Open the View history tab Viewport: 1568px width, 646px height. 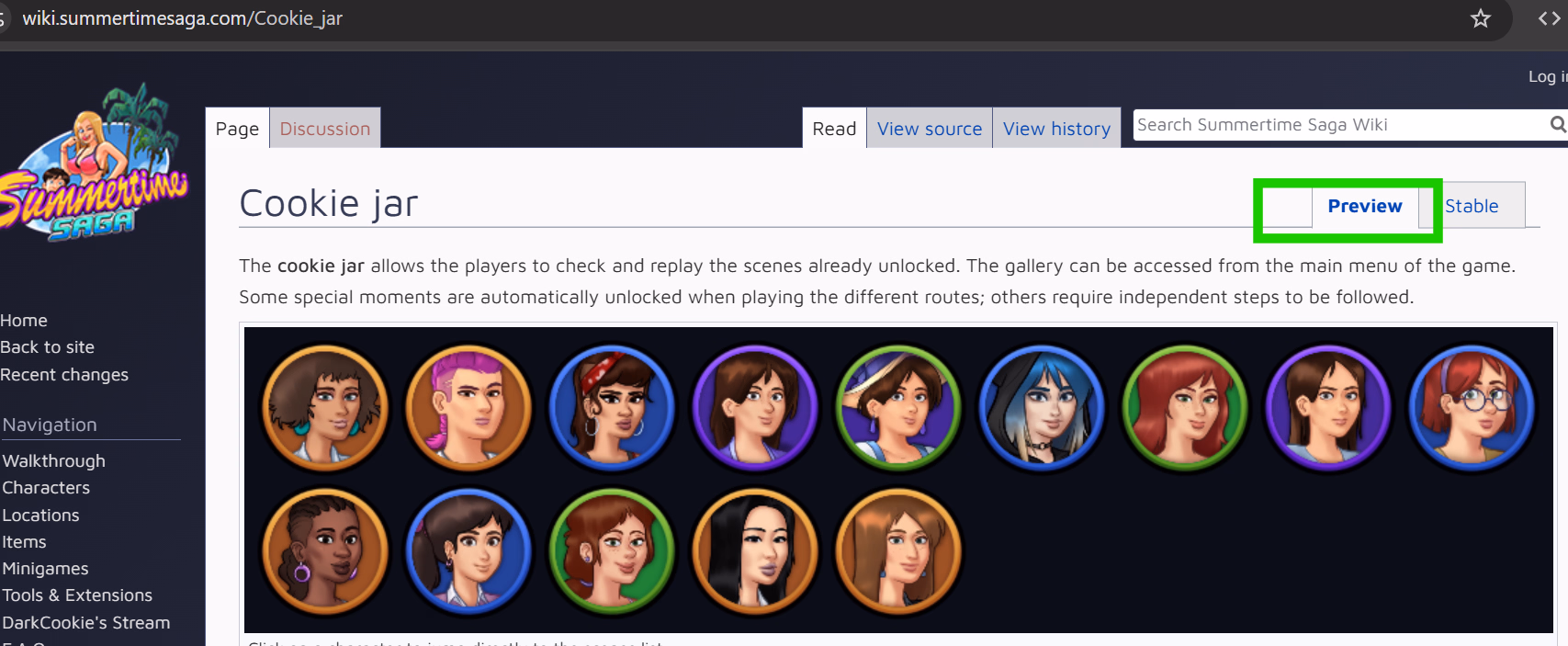[1056, 129]
